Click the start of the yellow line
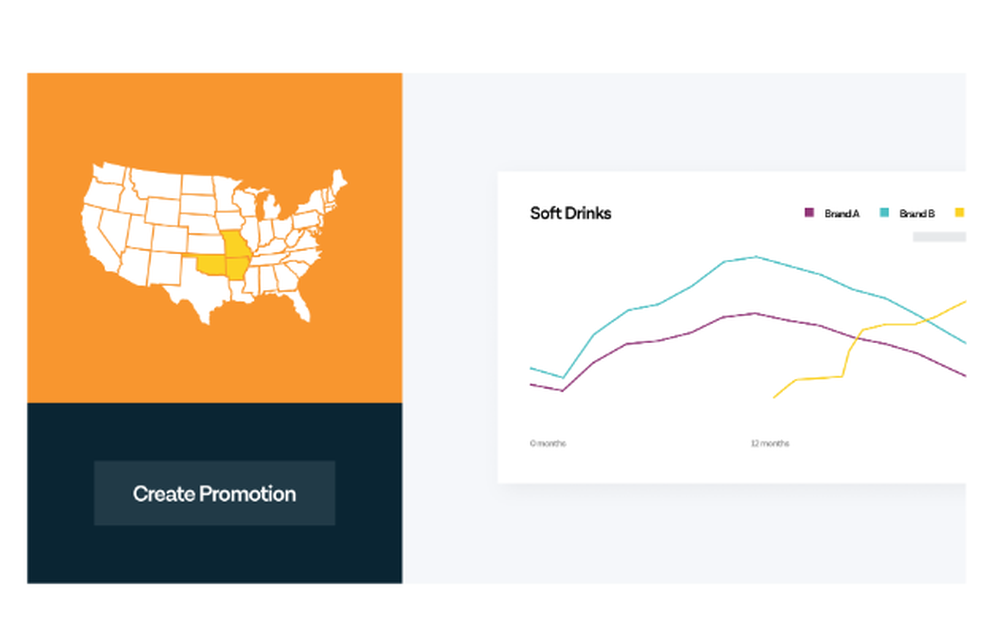The image size is (1000, 641). (774, 397)
